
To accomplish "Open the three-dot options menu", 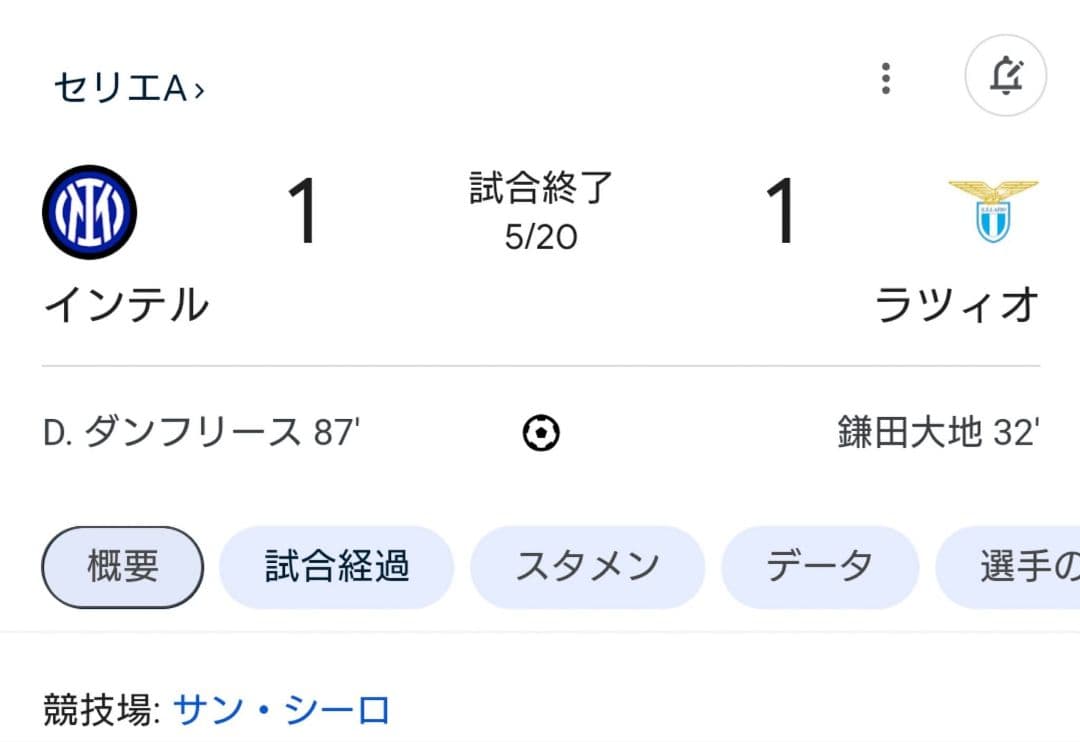I will pos(885,76).
